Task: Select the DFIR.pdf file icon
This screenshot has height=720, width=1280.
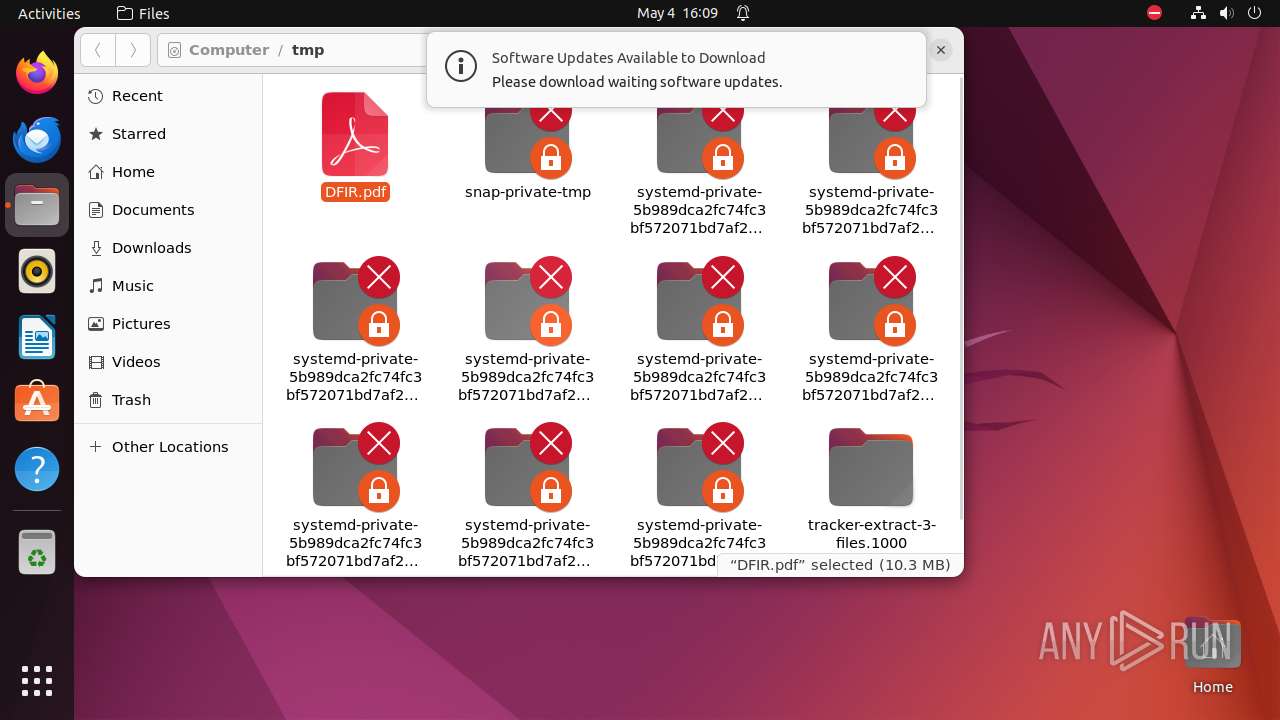Action: pyautogui.click(x=355, y=134)
